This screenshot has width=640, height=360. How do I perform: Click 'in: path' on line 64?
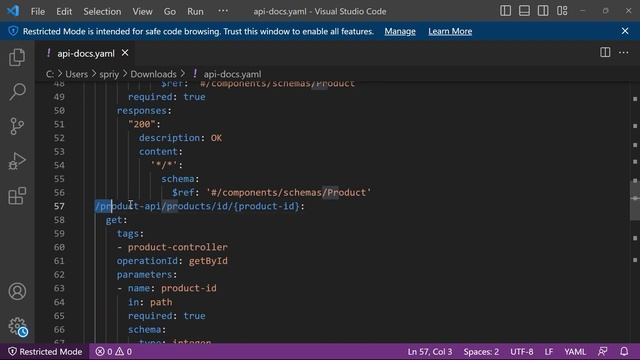pos(150,302)
